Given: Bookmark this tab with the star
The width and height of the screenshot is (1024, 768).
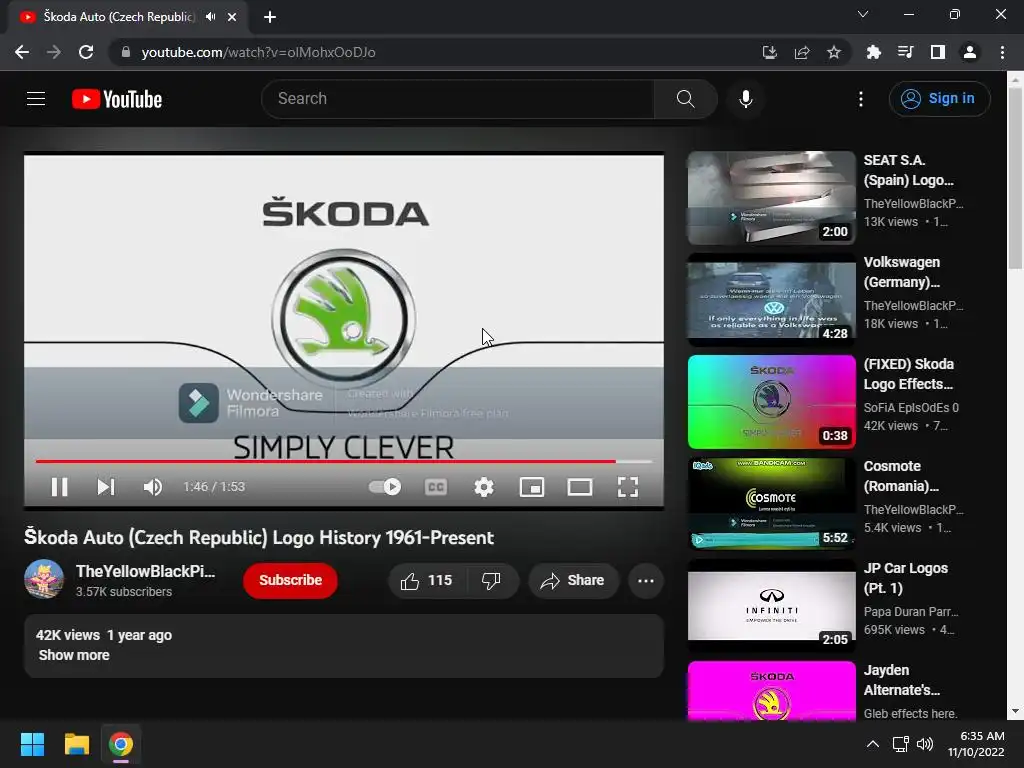Looking at the screenshot, I should 834,52.
